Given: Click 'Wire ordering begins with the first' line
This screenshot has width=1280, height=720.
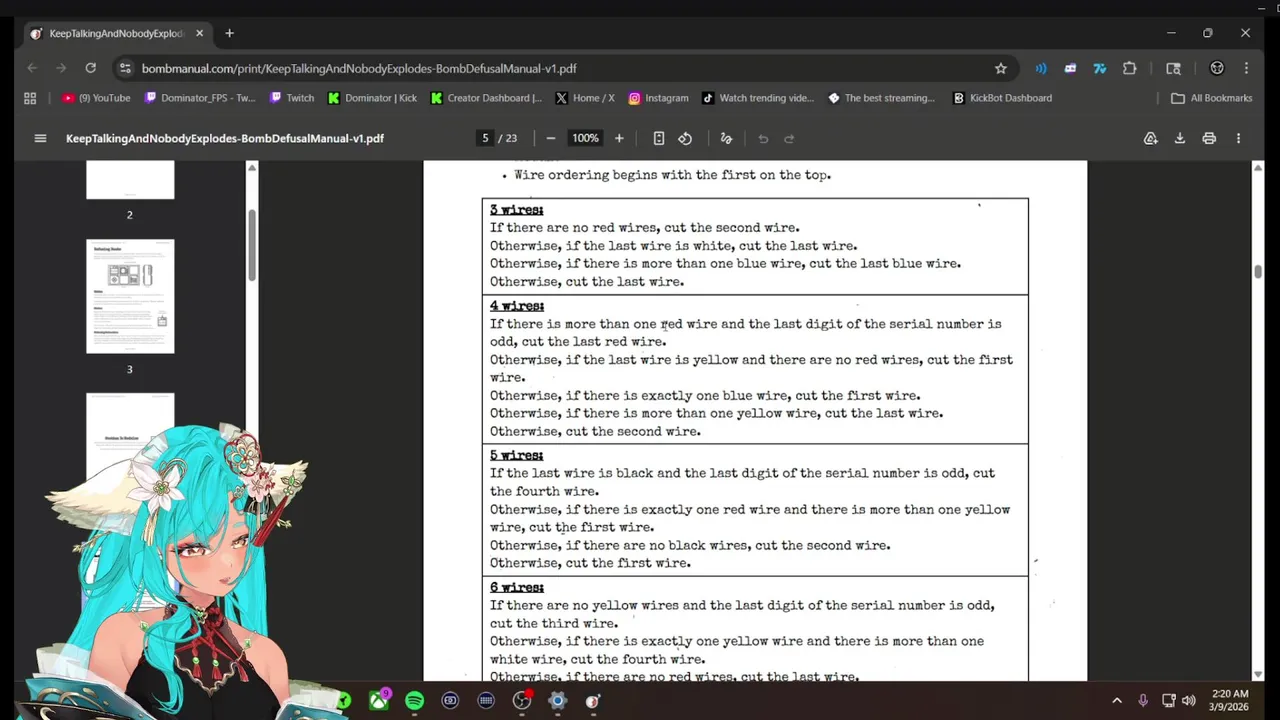Looking at the screenshot, I should click(x=672, y=175).
